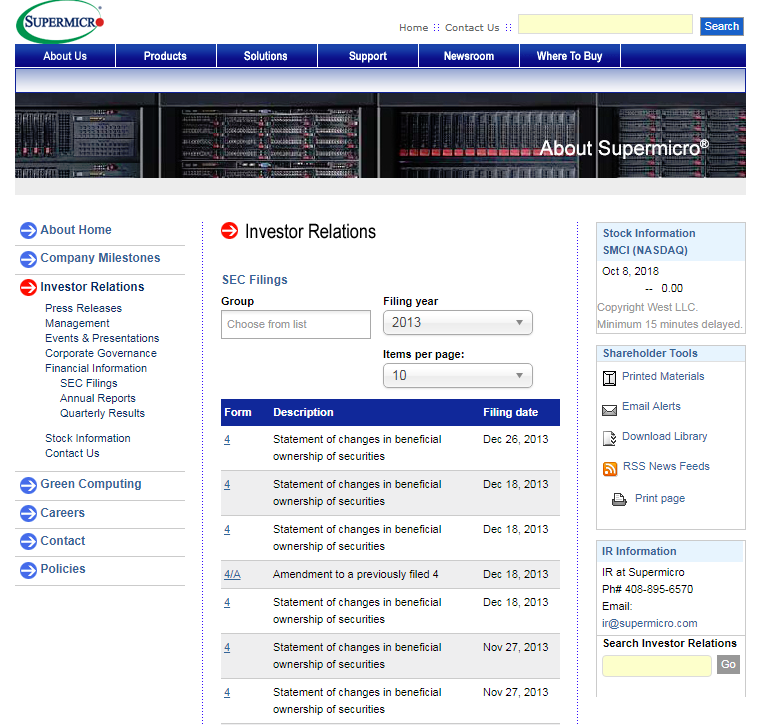Click the Description column header
Image resolution: width=759 pixels, height=725 pixels.
point(304,412)
